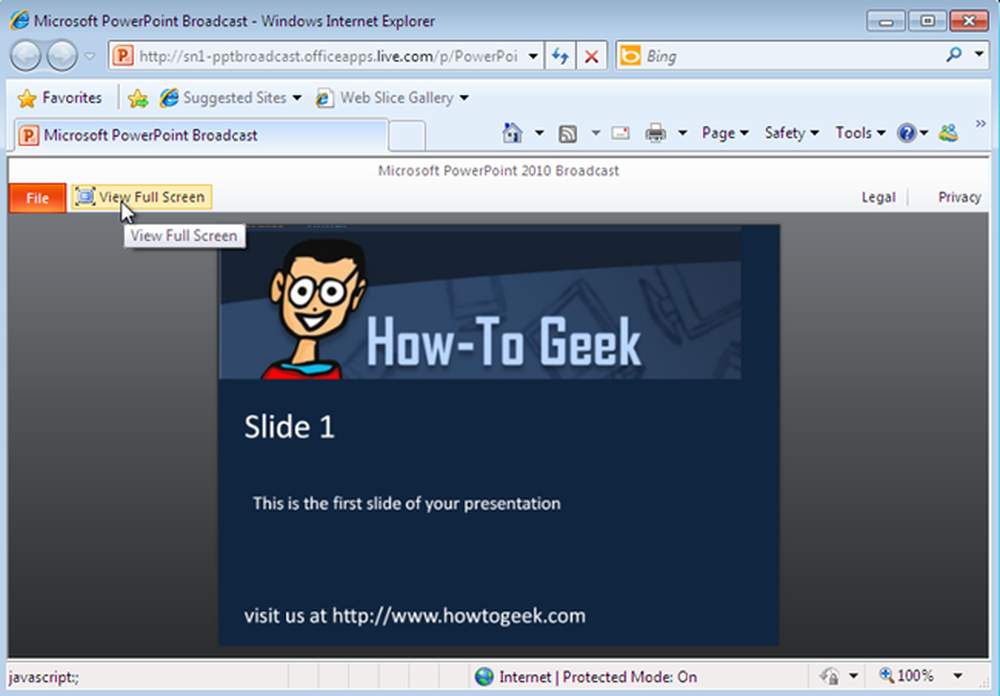1000x696 pixels.
Task: Click the "Microsoft PowerPoint 2010 Broadcast" heading
Action: (x=498, y=170)
